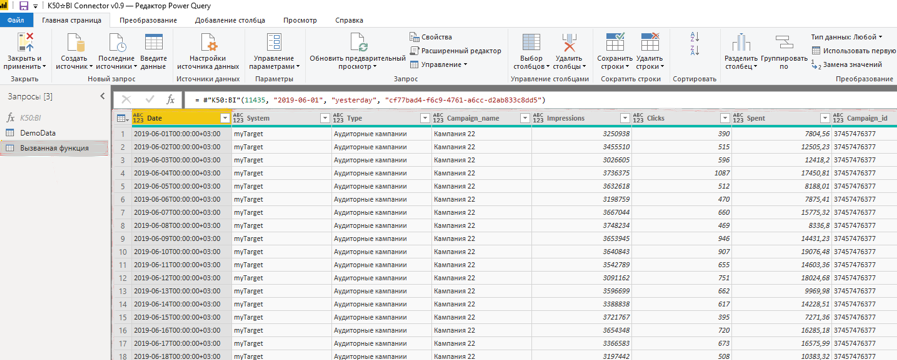The height and width of the screenshot is (360, 897).
Task: Open Управление dropdown in Запрос group
Action: [x=439, y=65]
